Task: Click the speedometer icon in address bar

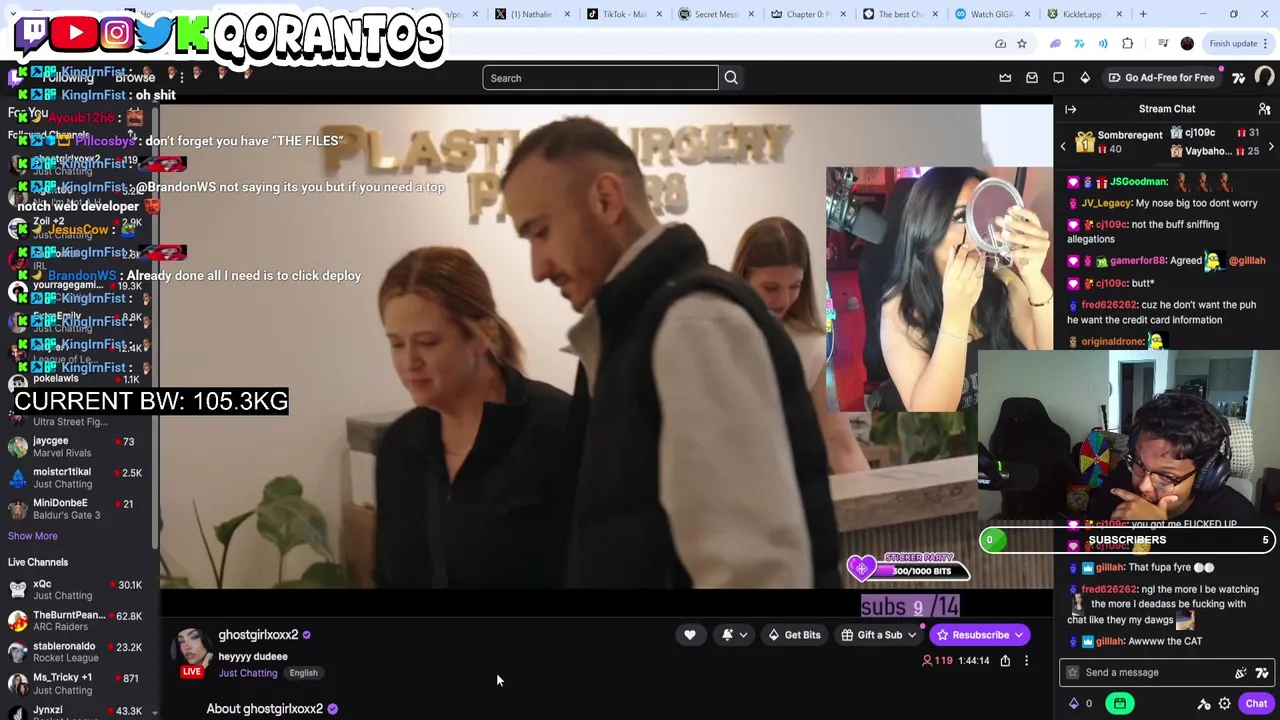Action: [x=1000, y=44]
